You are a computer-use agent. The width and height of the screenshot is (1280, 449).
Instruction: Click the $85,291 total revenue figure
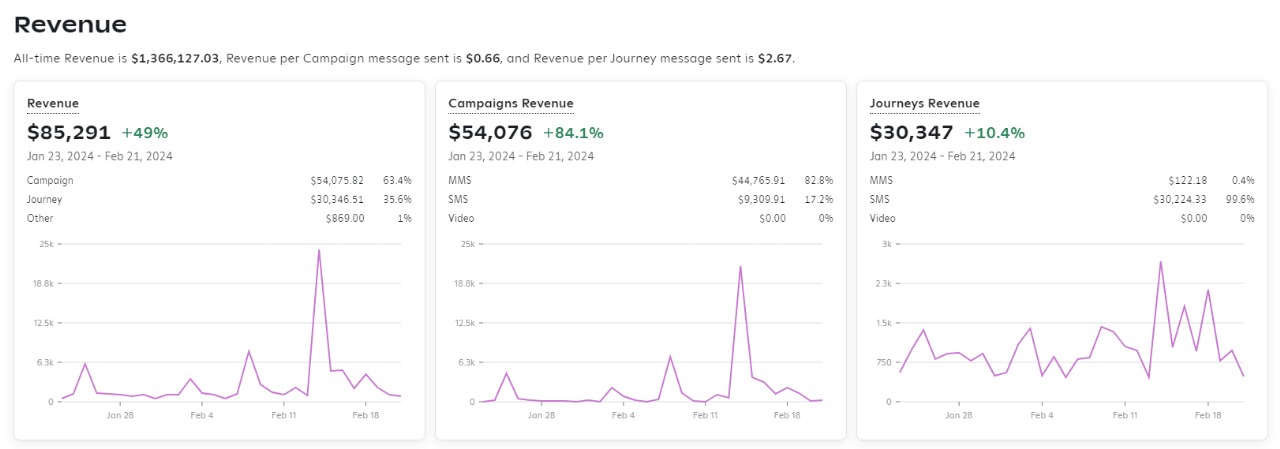click(69, 132)
